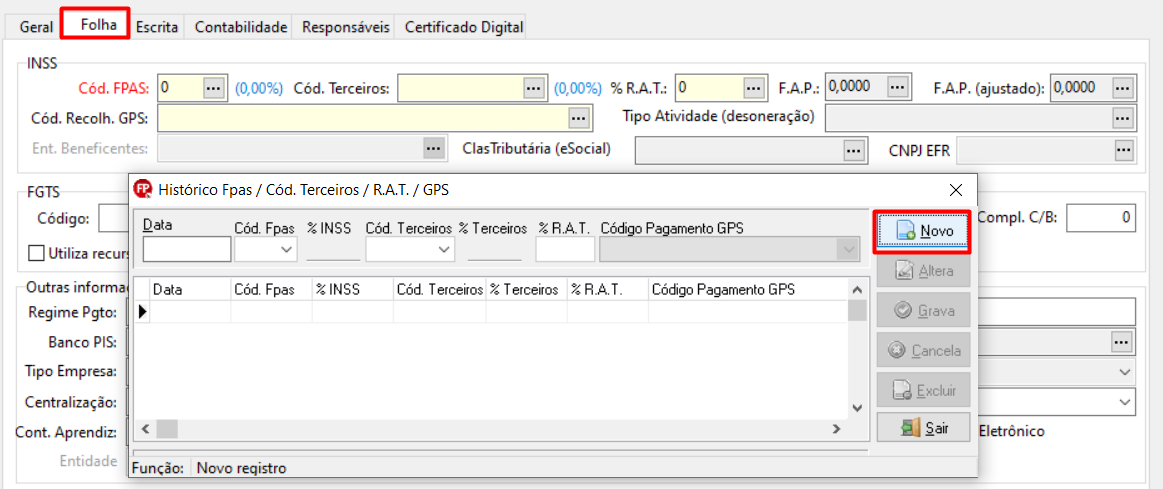The width and height of the screenshot is (1163, 489).
Task: Click the Data column header in grid
Action: pos(191,290)
